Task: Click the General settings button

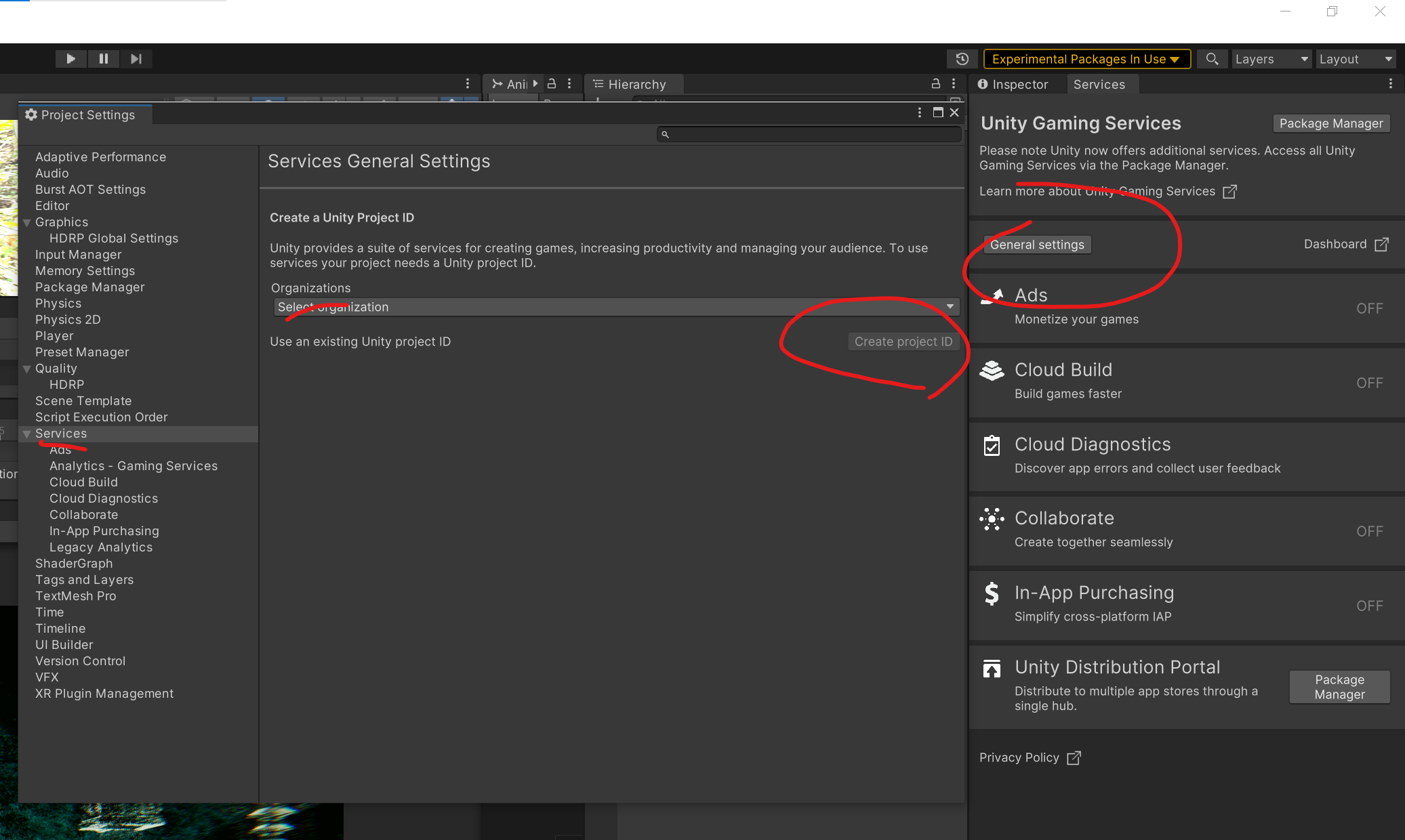Action: [x=1036, y=245]
